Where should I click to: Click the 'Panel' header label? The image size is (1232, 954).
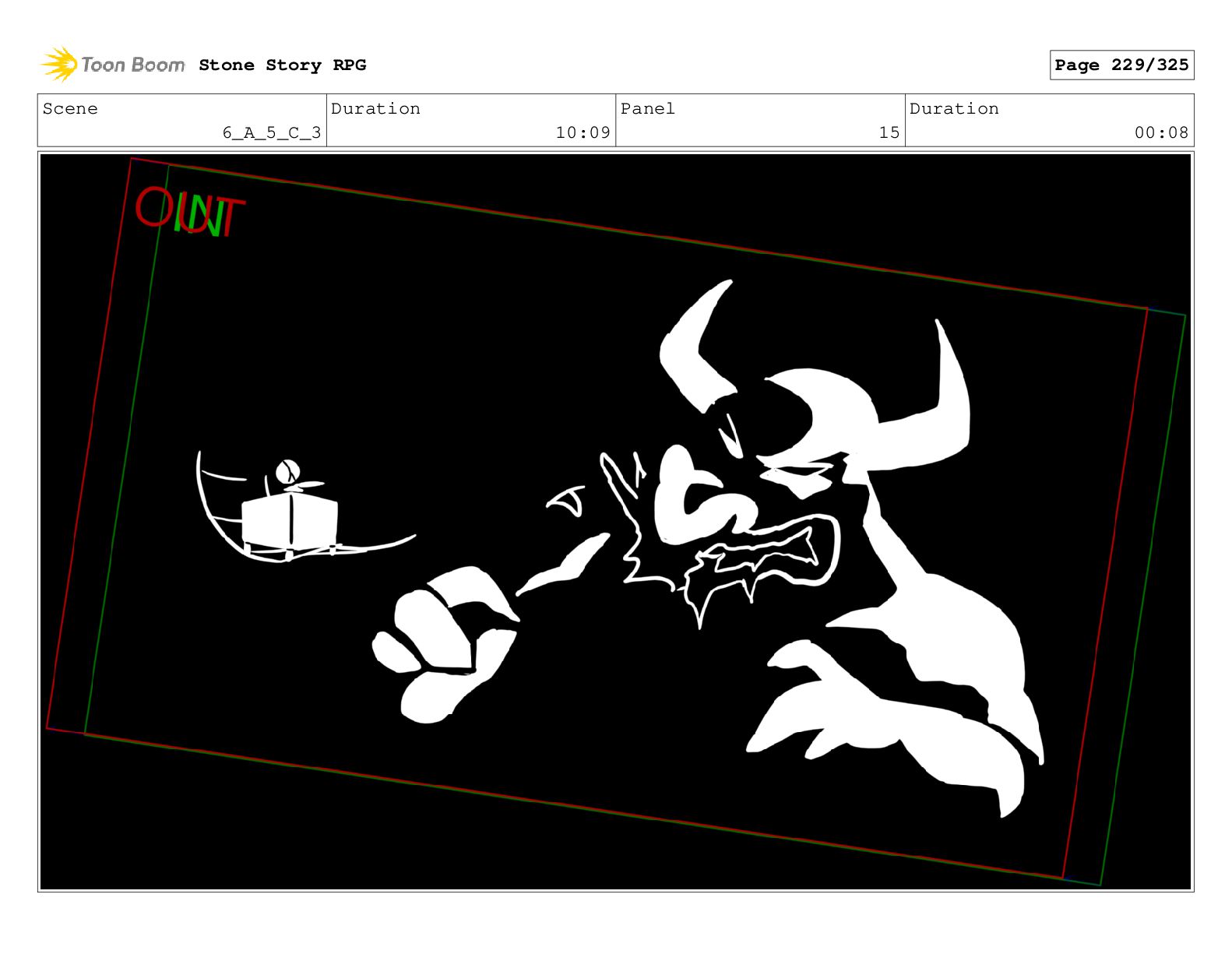pos(648,108)
